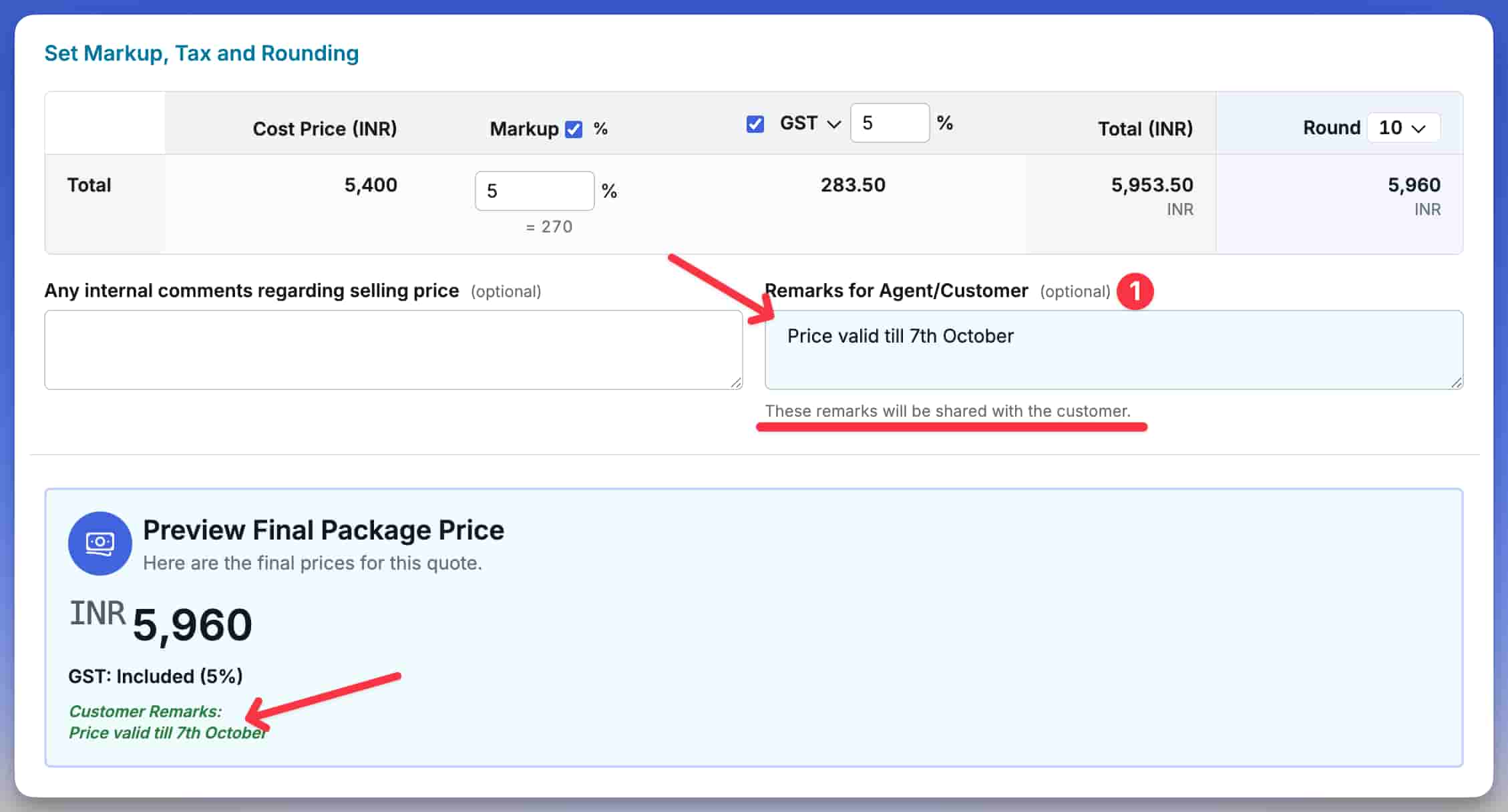Click the red numbered badge near Remarks label
The height and width of the screenshot is (812, 1508).
point(1134,291)
